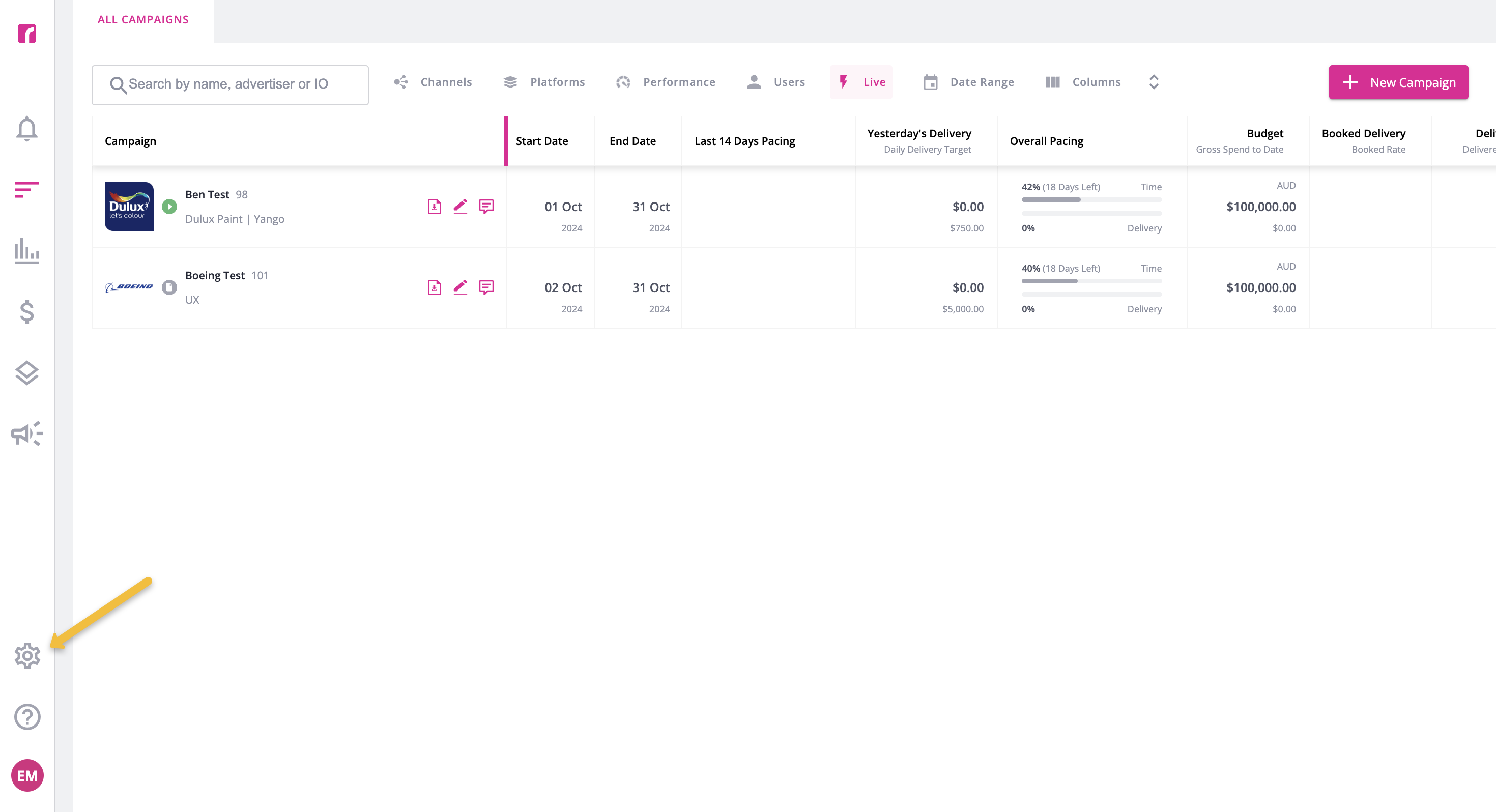Screen dimensions: 1496x812
Task: Click the New Campaign button
Action: point(1398,82)
